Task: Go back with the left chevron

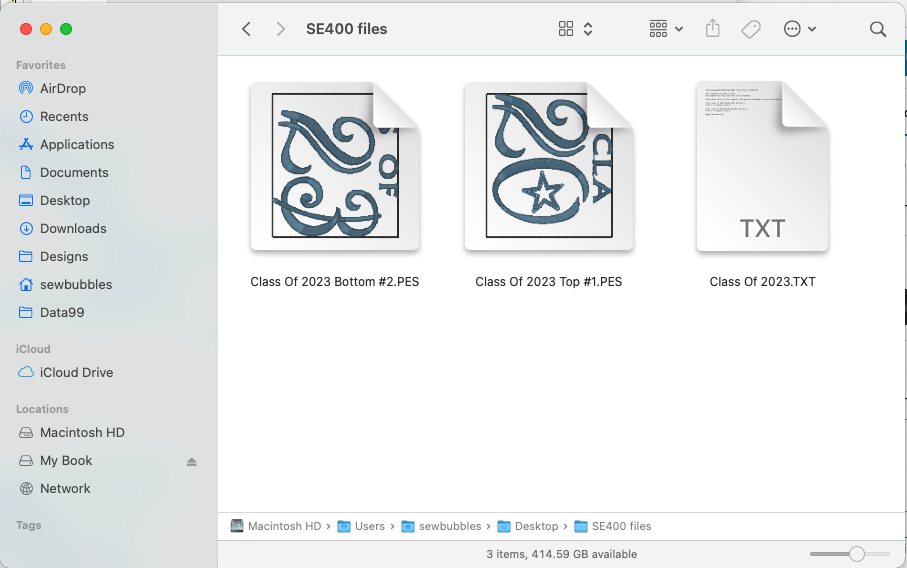Action: (x=246, y=29)
